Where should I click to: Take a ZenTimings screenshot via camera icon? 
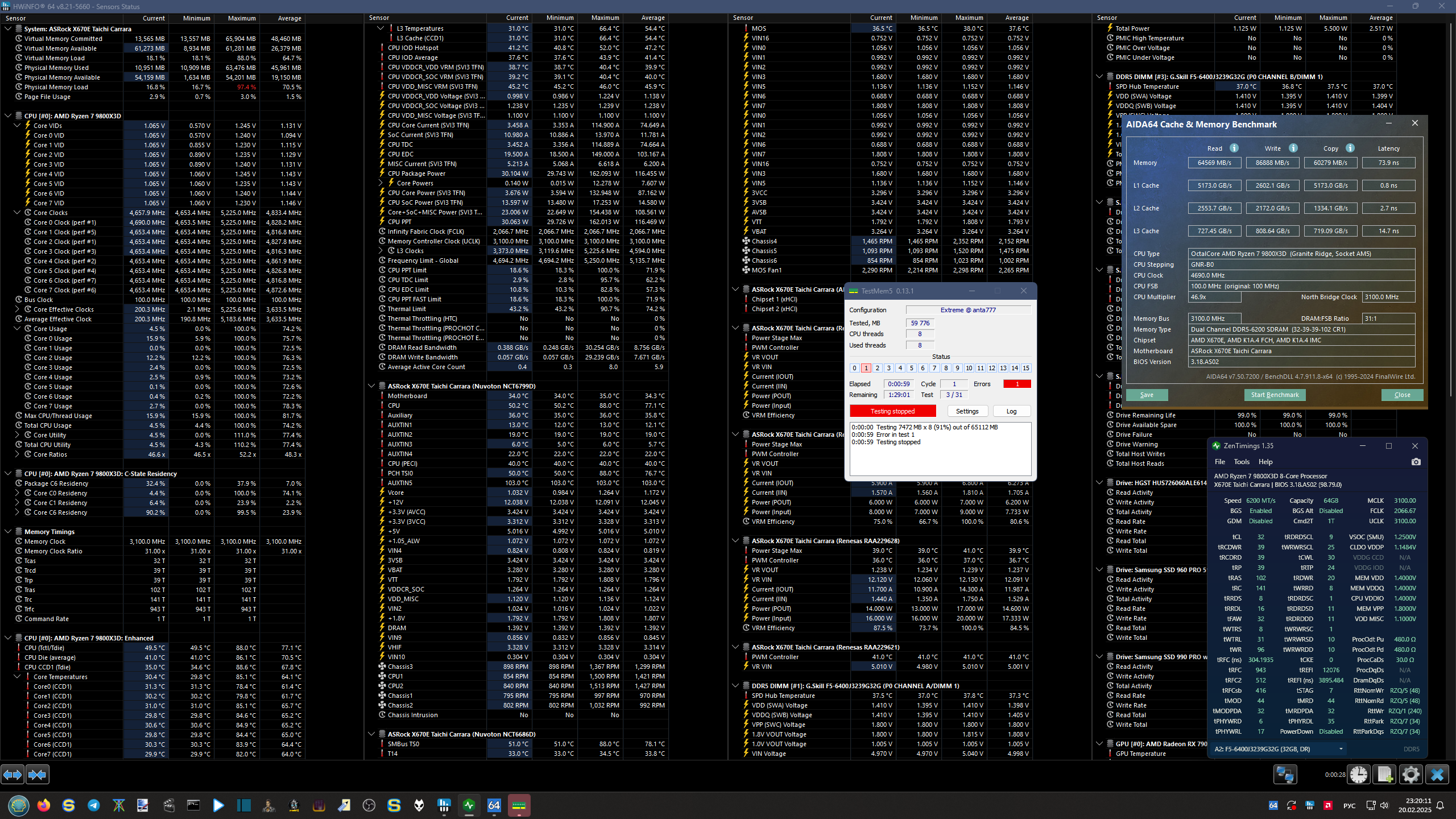[x=1416, y=462]
